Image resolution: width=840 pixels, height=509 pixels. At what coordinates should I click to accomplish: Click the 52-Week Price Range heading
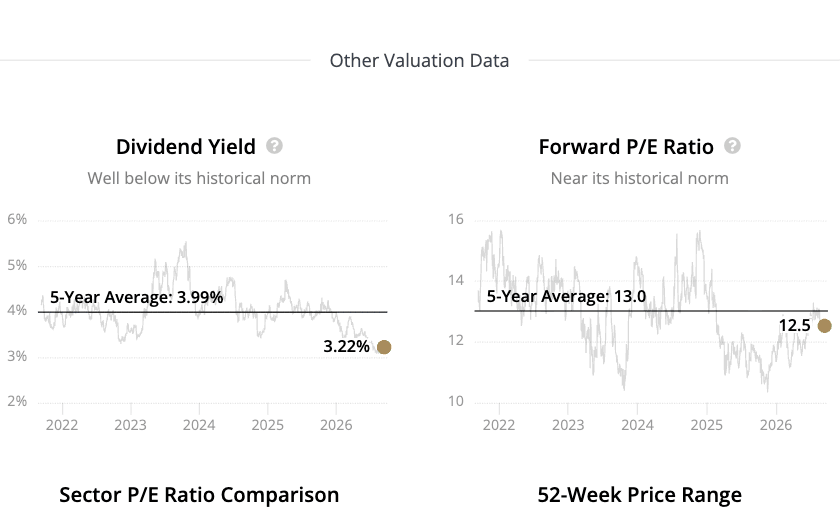[x=640, y=495]
